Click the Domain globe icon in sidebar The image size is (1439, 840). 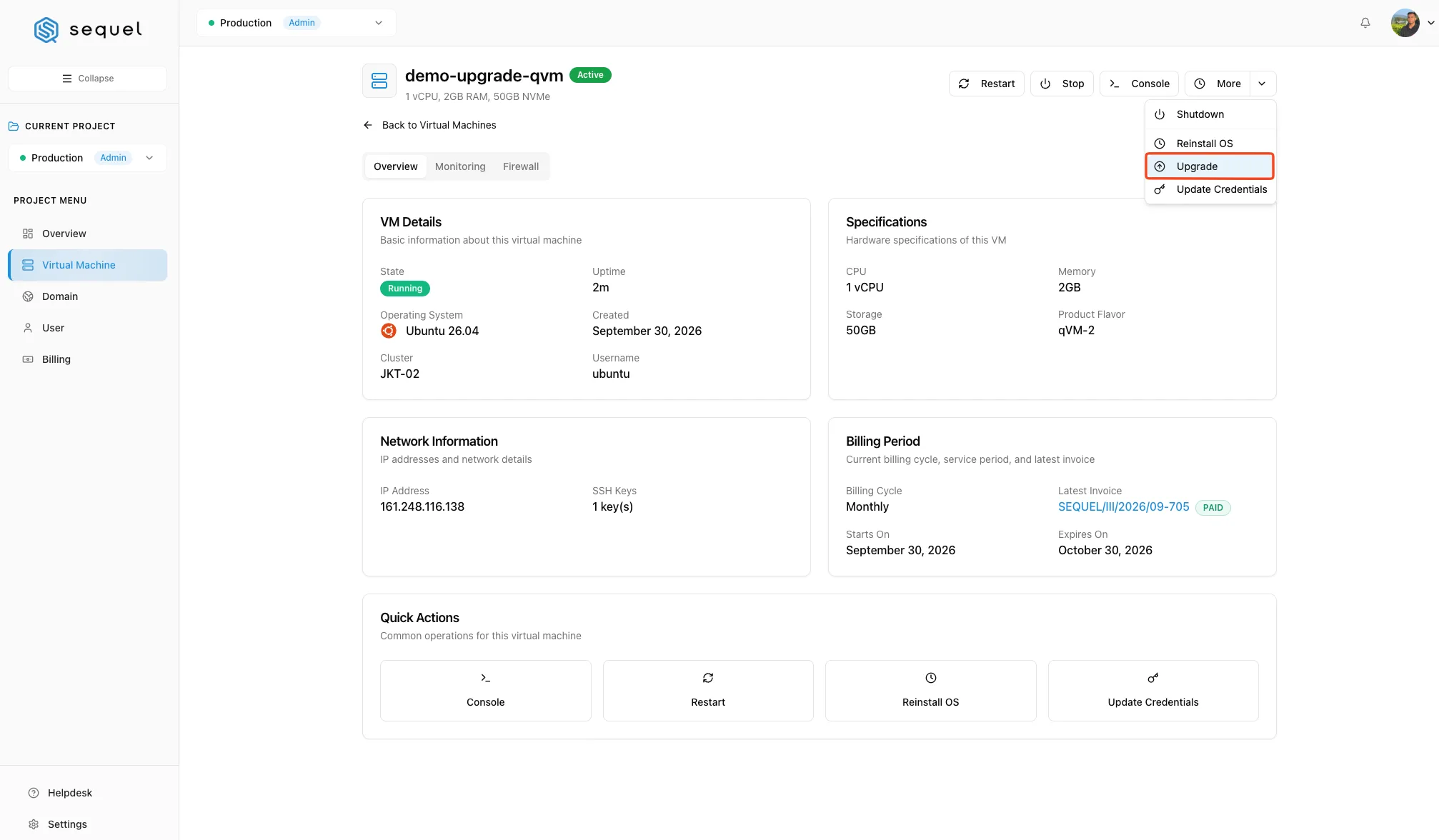tap(28, 296)
